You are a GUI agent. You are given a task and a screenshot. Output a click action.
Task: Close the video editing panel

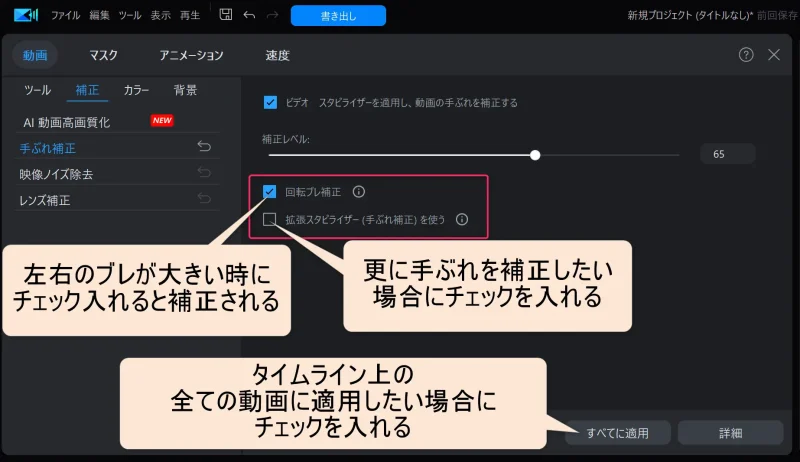coord(774,55)
